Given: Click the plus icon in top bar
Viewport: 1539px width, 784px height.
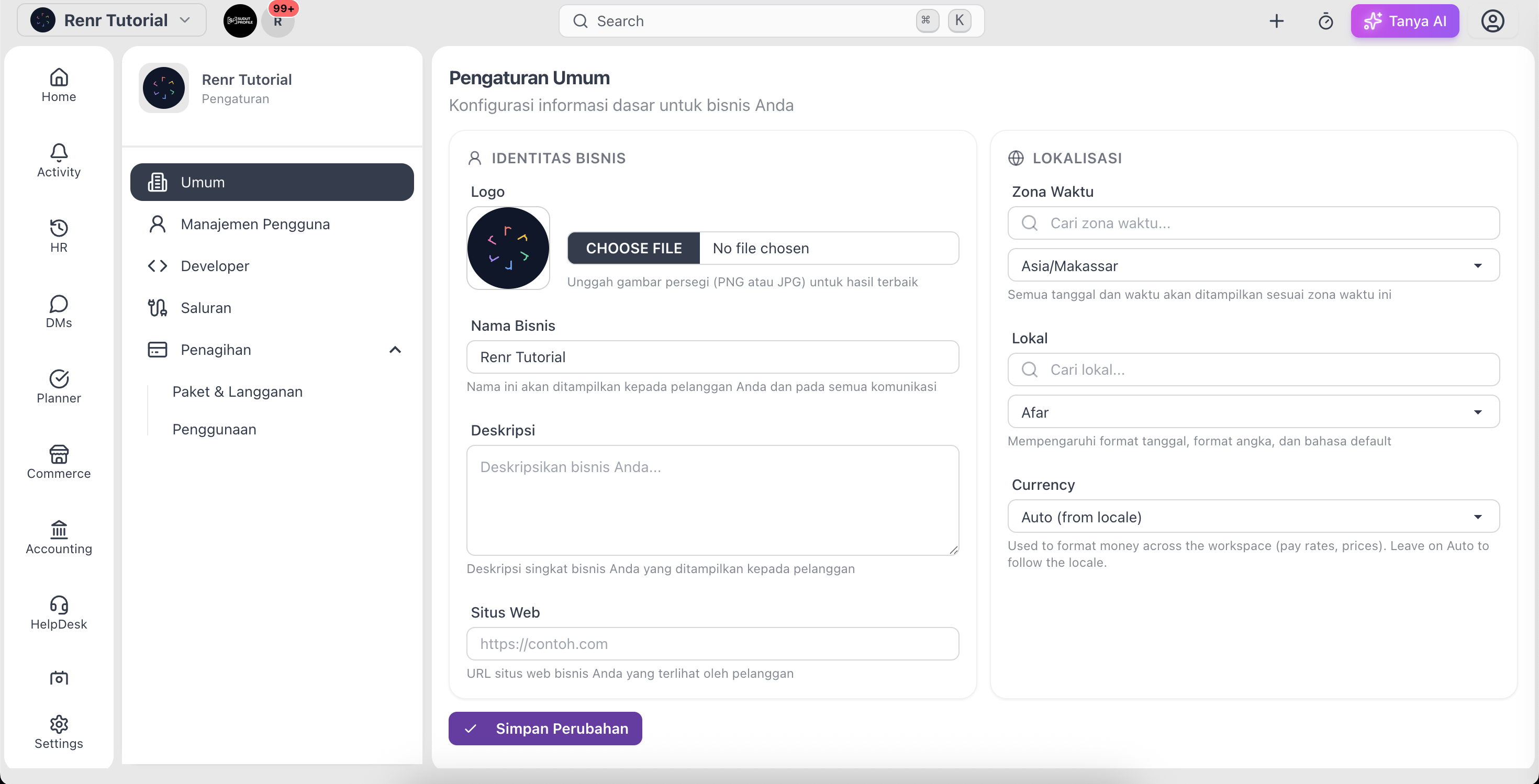Looking at the screenshot, I should tap(1276, 21).
